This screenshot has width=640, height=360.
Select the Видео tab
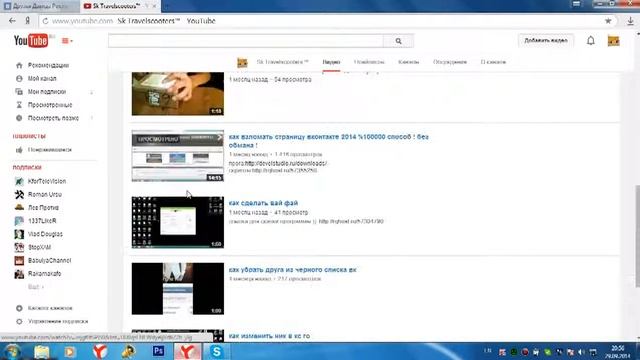coord(331,62)
